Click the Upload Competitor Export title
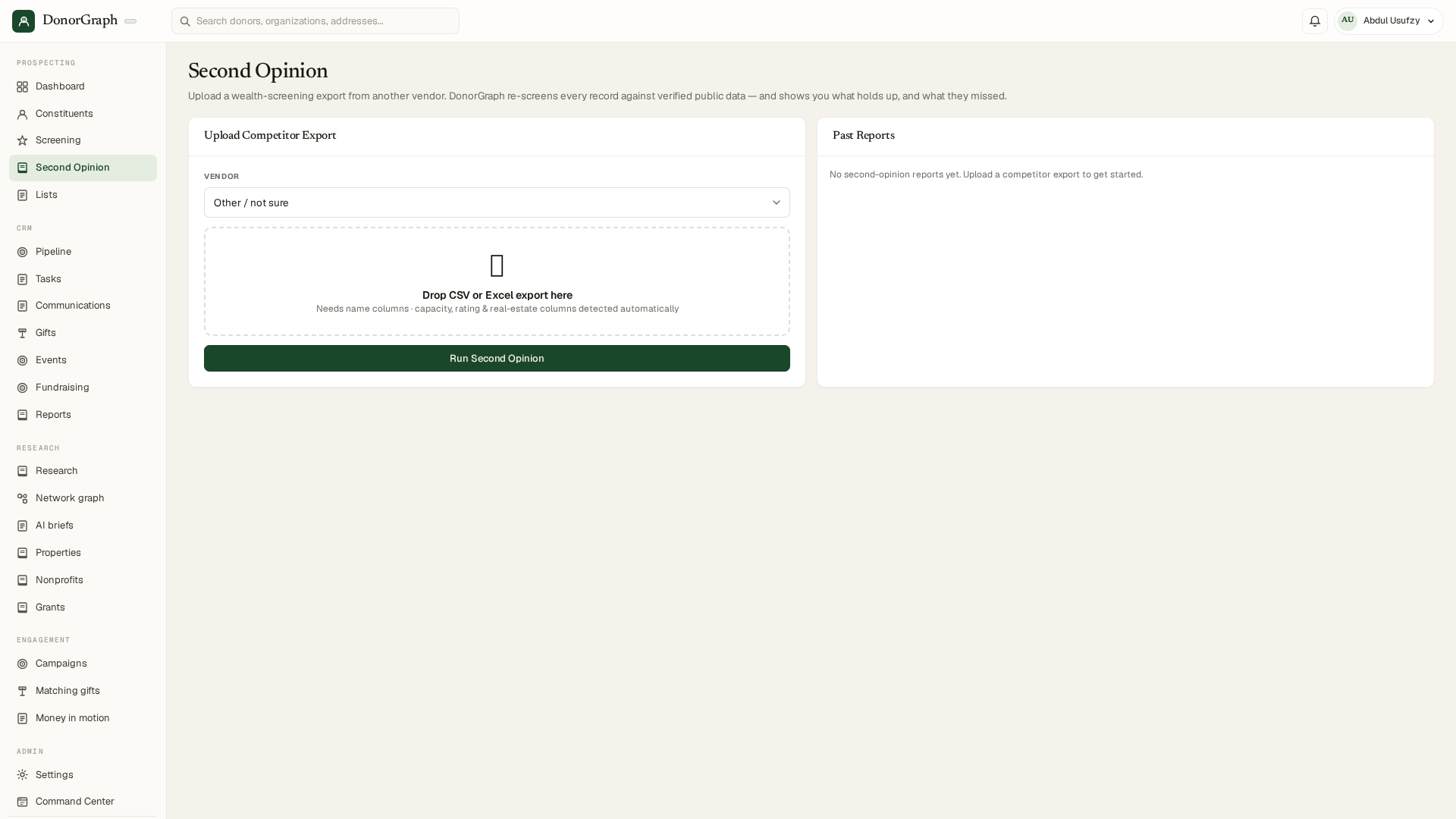This screenshot has width=1456, height=819. 270,136
